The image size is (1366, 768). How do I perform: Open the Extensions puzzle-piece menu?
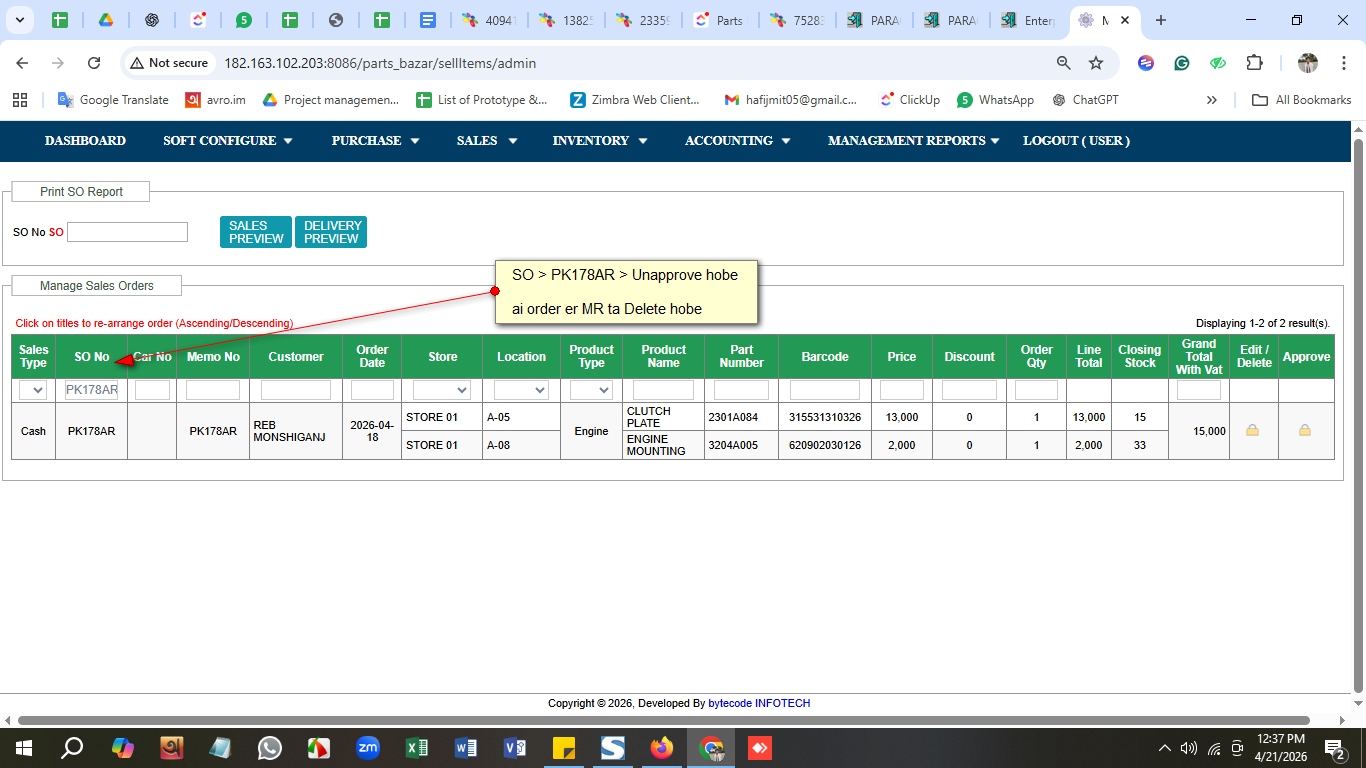[1254, 63]
